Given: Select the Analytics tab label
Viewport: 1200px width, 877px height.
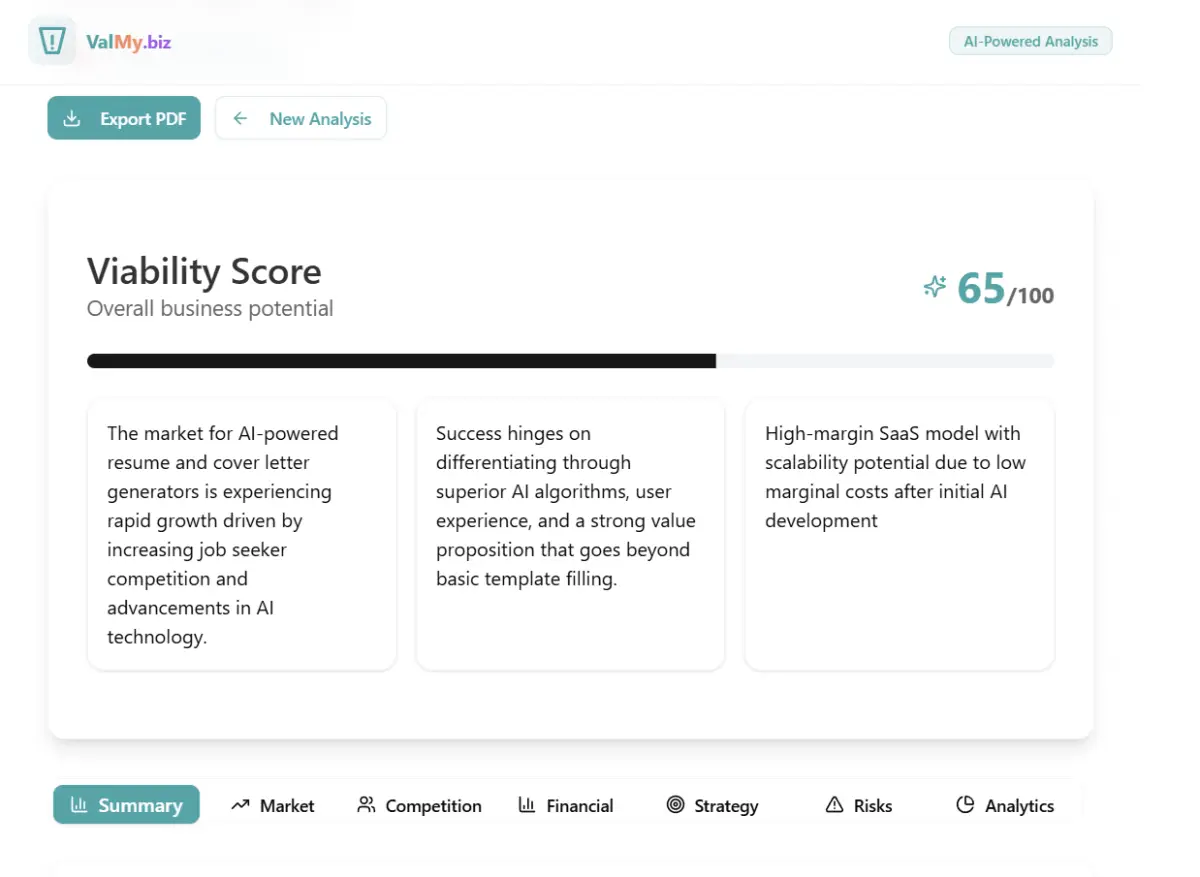Looking at the screenshot, I should [1019, 806].
